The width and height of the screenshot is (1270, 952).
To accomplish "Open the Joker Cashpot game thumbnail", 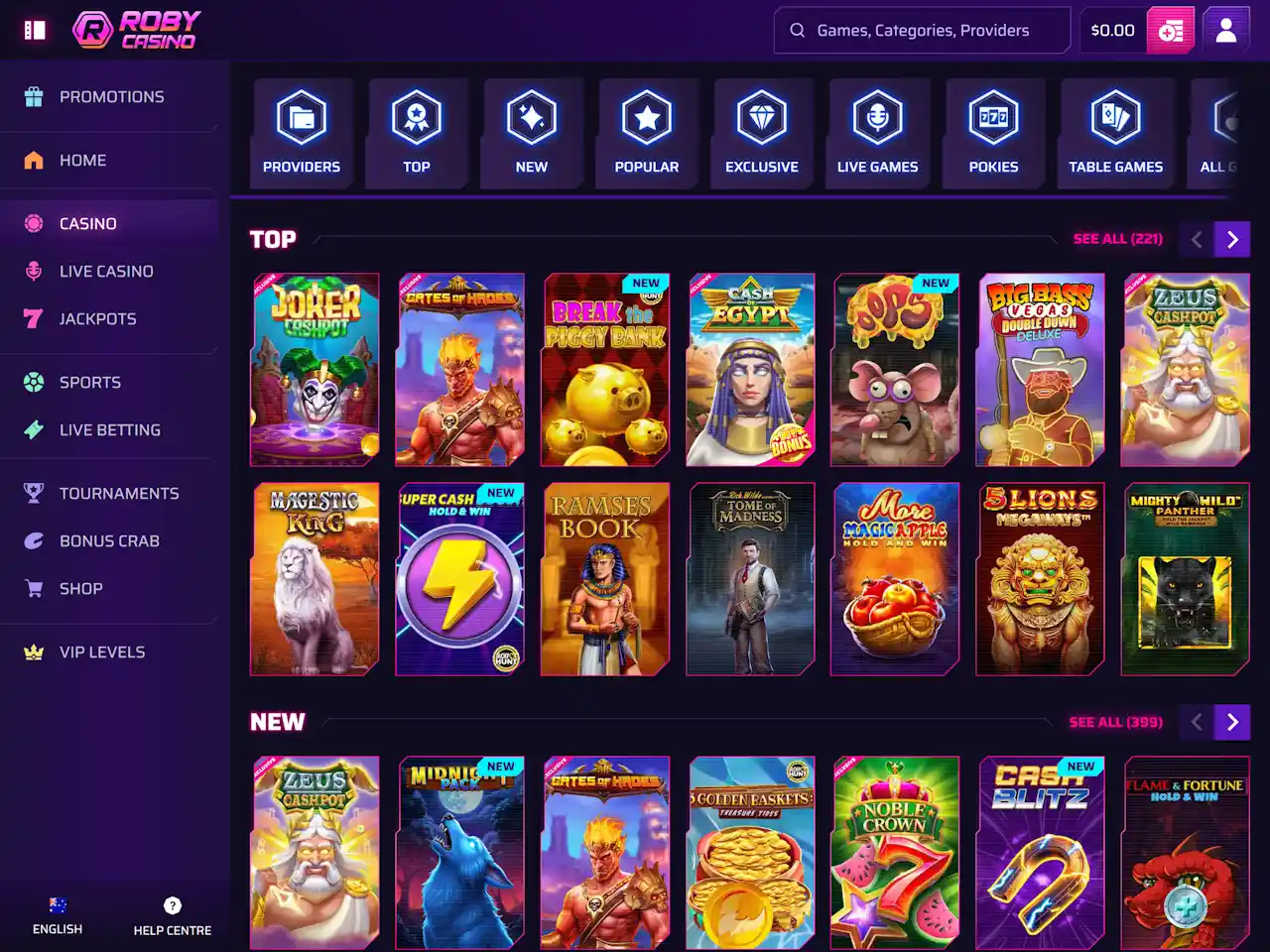I will 315,370.
